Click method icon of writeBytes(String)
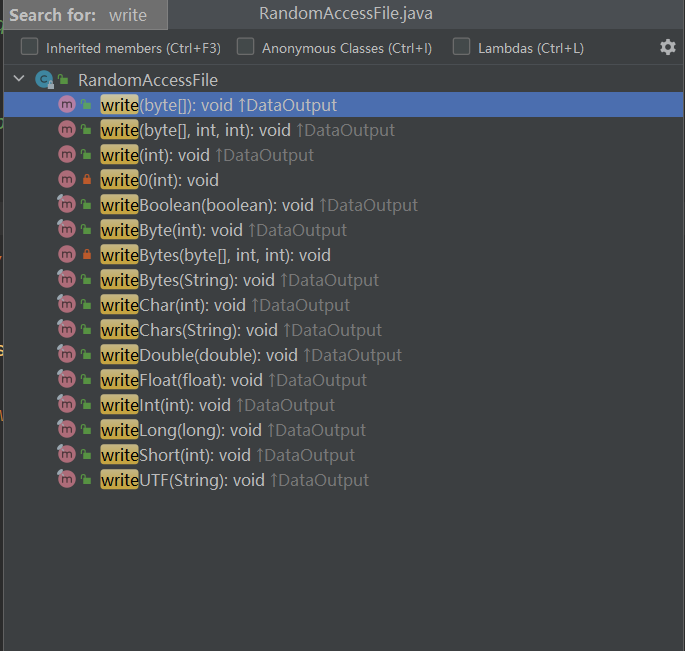685x651 pixels. click(x=66, y=279)
